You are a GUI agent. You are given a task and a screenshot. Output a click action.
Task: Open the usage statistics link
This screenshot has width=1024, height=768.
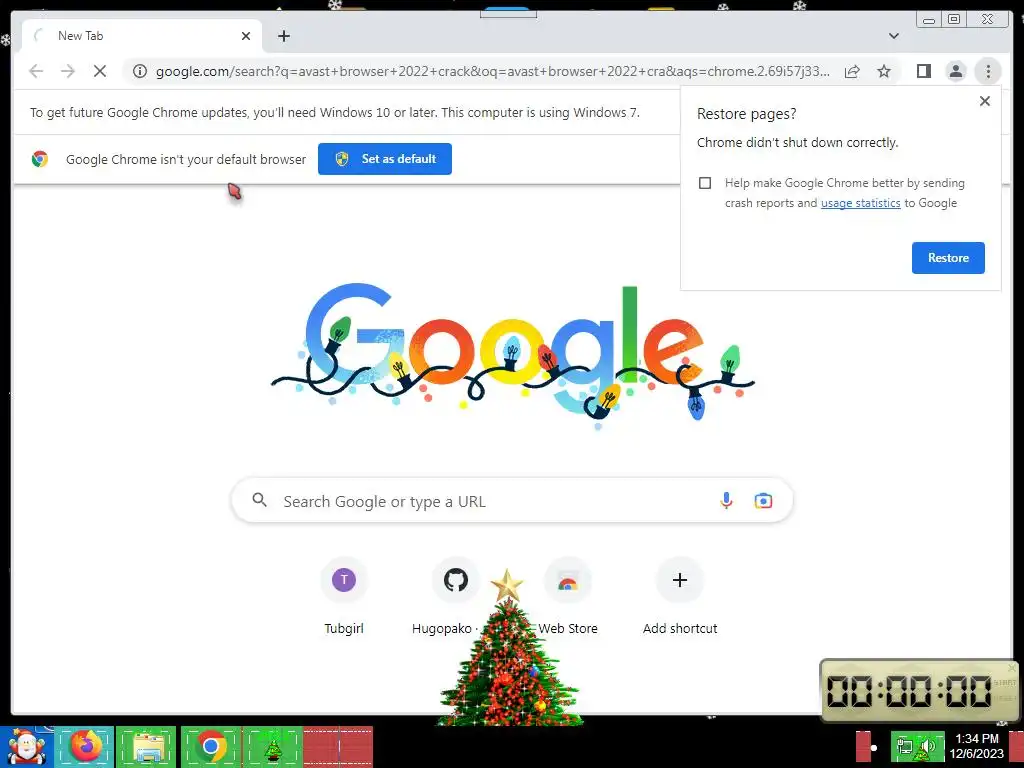(860, 203)
